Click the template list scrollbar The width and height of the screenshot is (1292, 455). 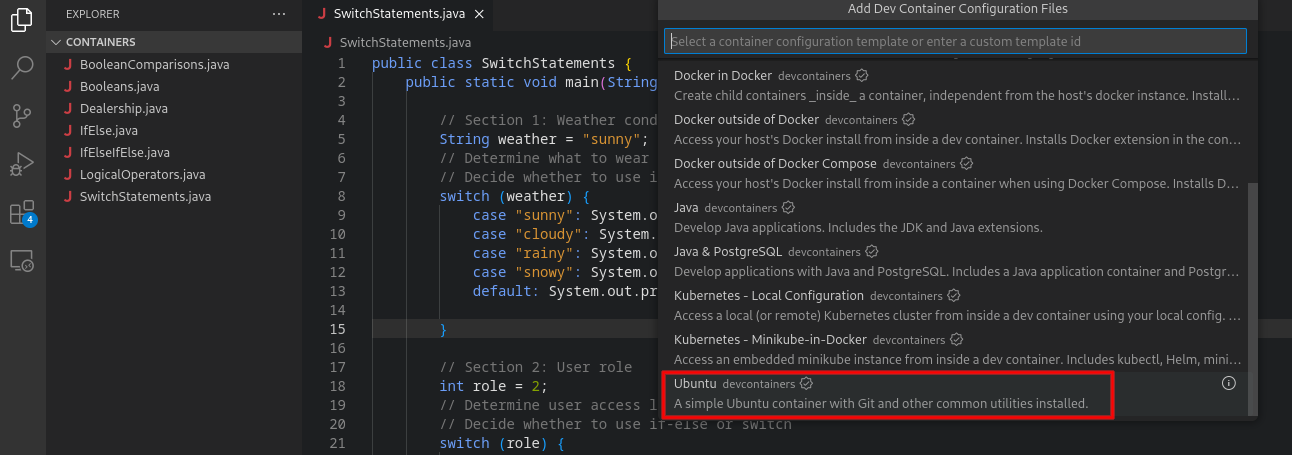1253,300
